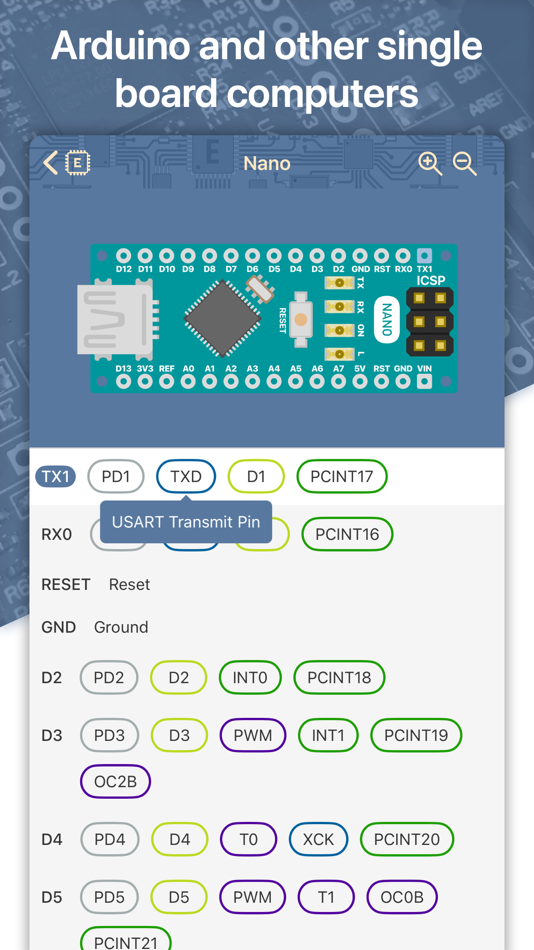The height and width of the screenshot is (950, 534).
Task: Tap the T0 tag in D4 row
Action: click(x=249, y=839)
